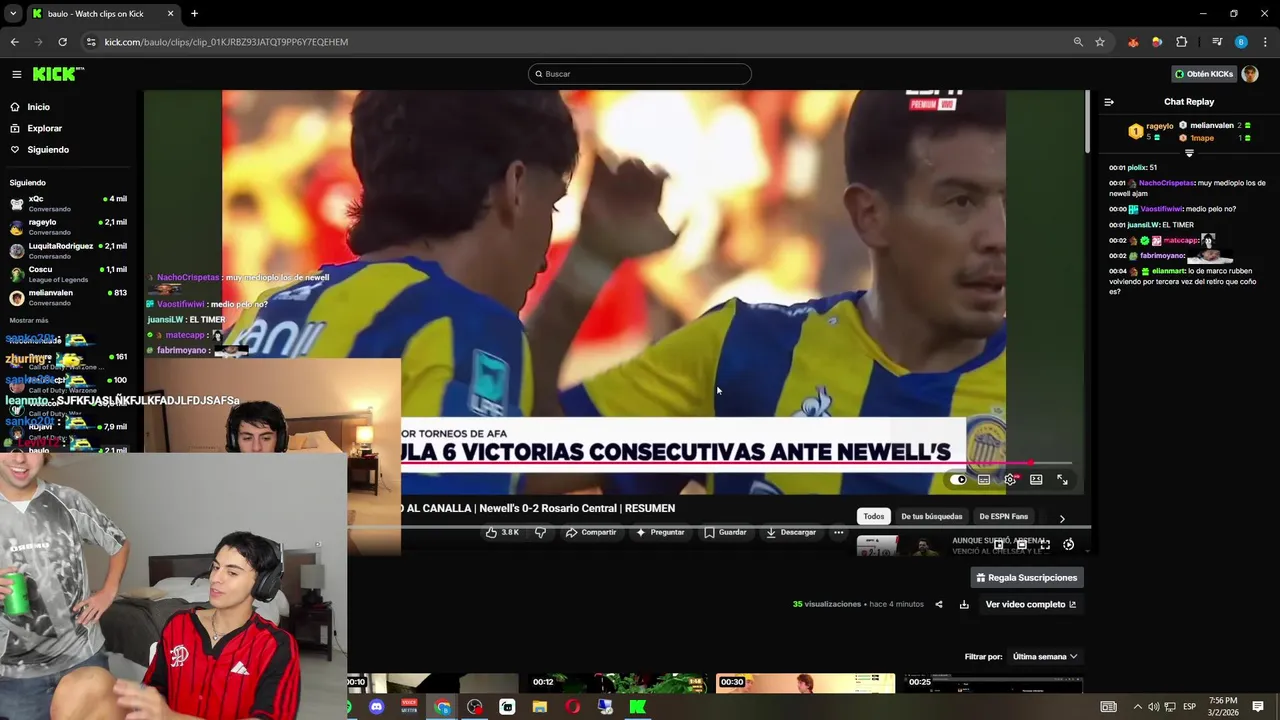Open the Chrome tab search dropdown arrow
1280x720 pixels.
pos(13,14)
